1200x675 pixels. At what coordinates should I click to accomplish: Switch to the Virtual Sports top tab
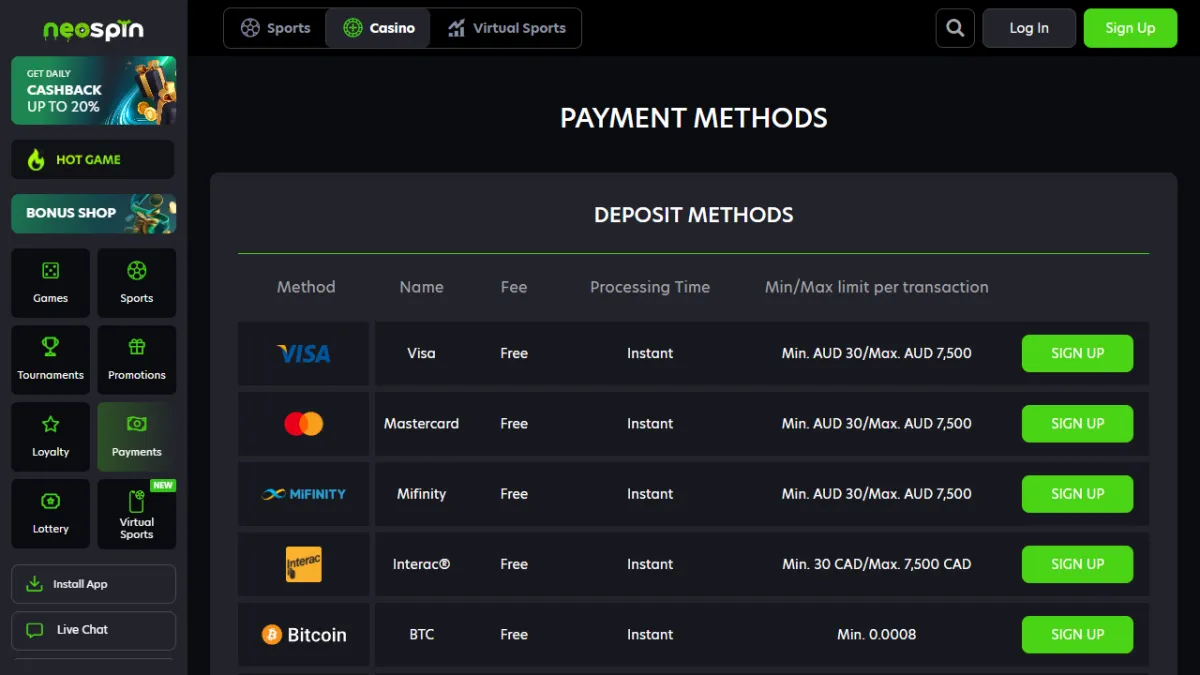point(506,28)
